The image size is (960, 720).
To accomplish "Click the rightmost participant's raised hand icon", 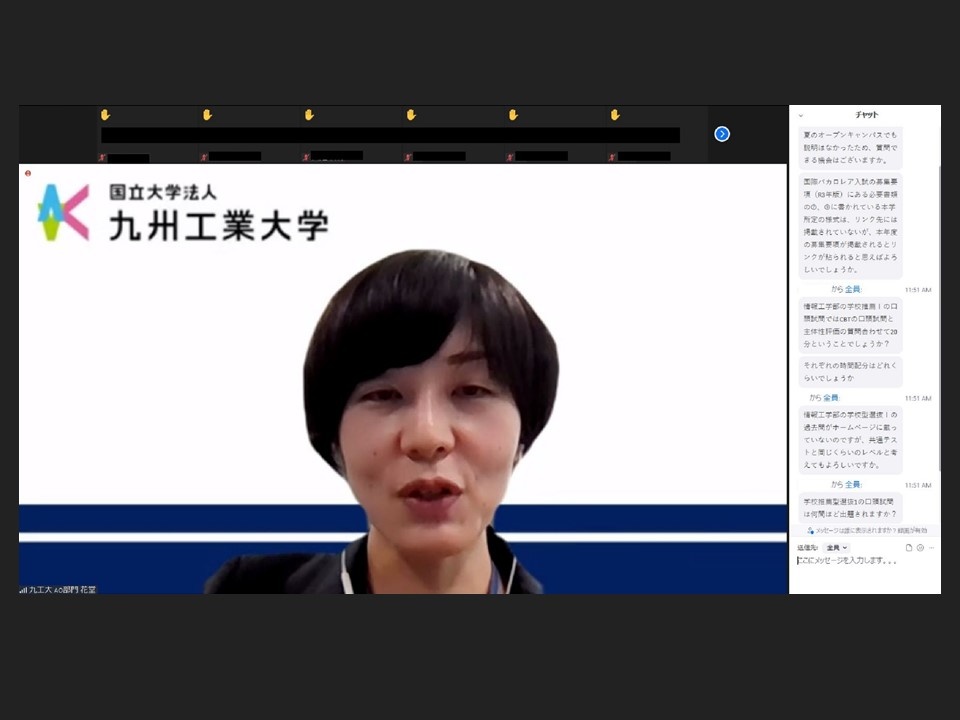I will [615, 115].
